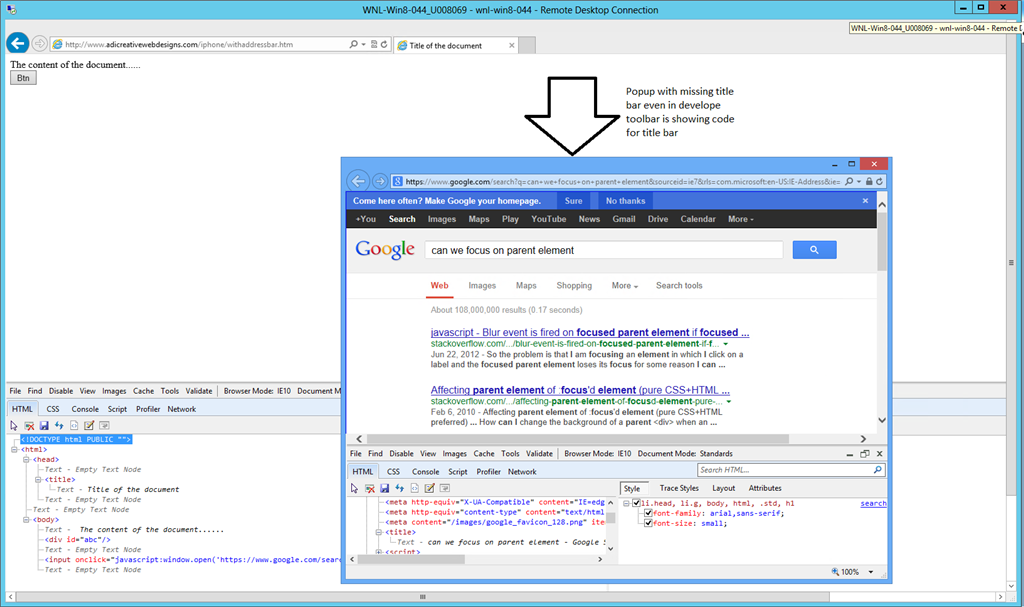The width and height of the screenshot is (1024, 607).
Task: Click 'No thanks' on Google homepage prompt
Action: point(625,201)
